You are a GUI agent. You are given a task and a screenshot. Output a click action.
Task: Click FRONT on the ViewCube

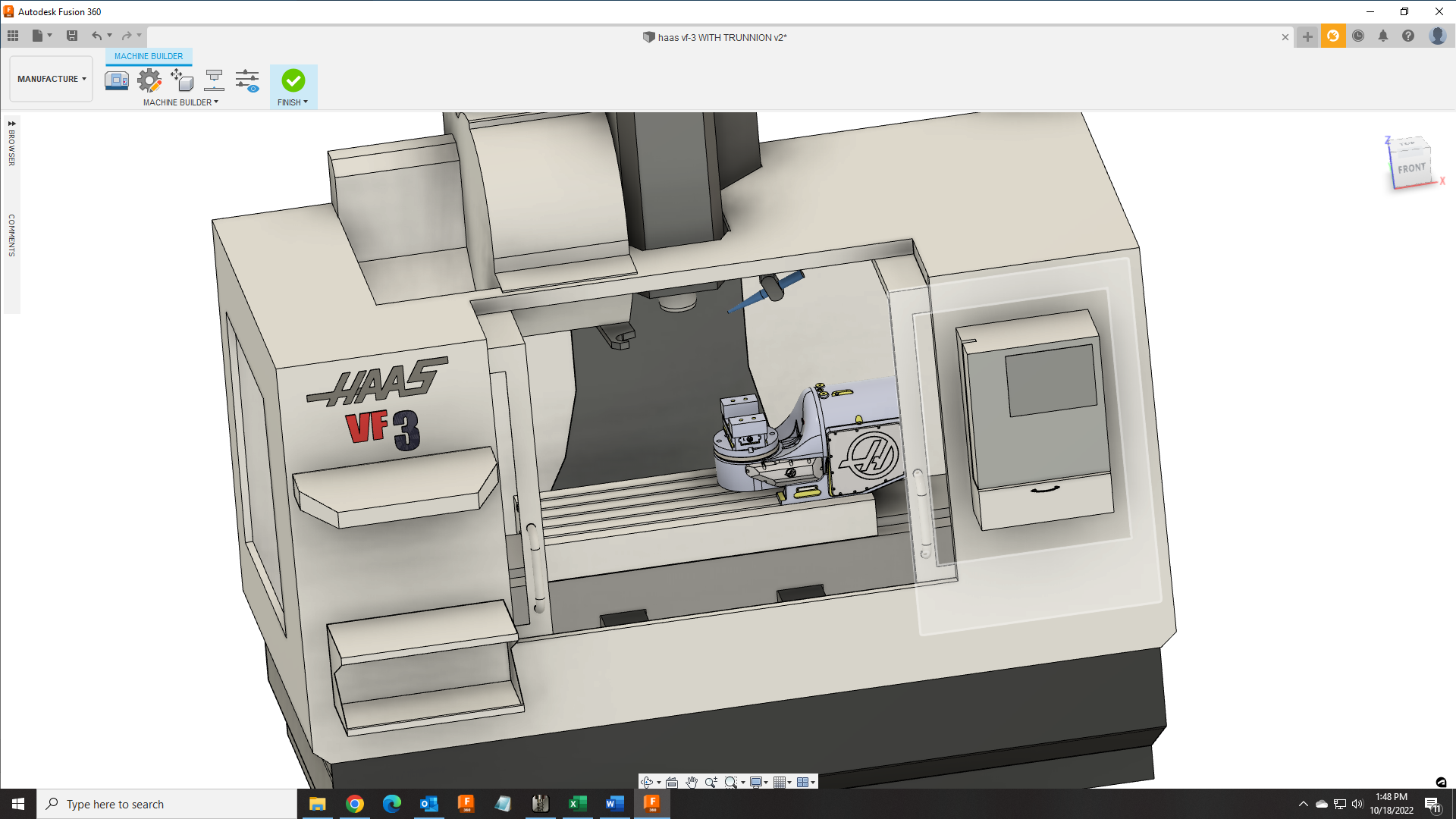tap(1411, 167)
